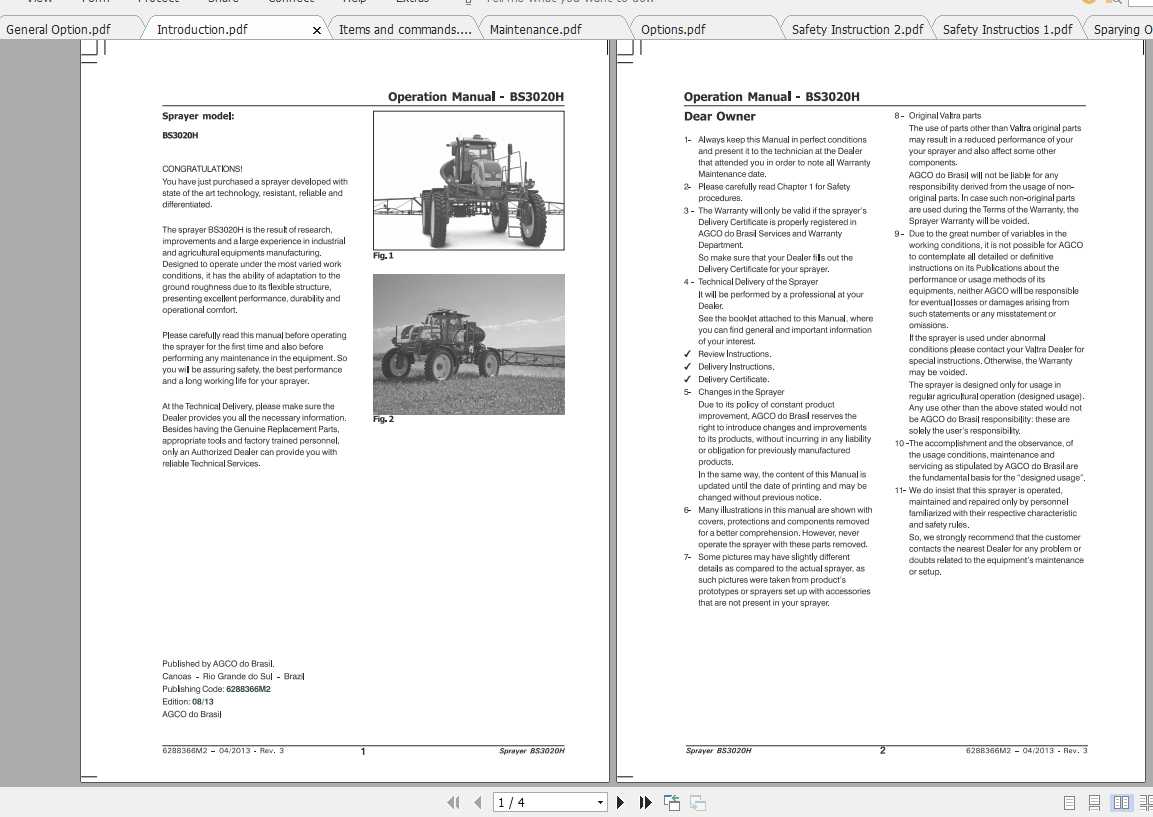Toggle the facing pages view
Image resolution: width=1153 pixels, height=817 pixels.
pyautogui.click(x=1121, y=803)
